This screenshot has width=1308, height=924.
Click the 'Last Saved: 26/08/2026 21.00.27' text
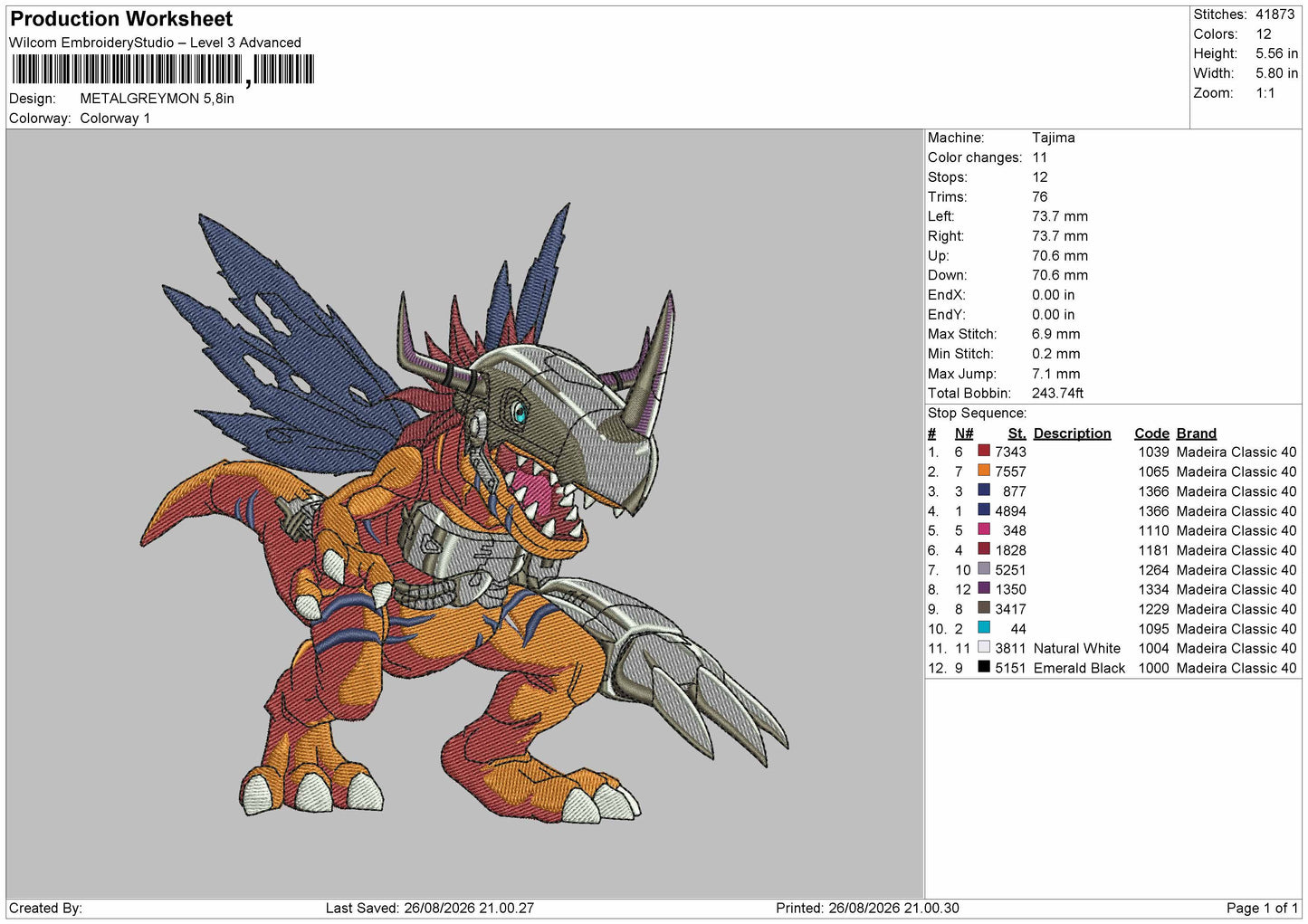point(430,909)
